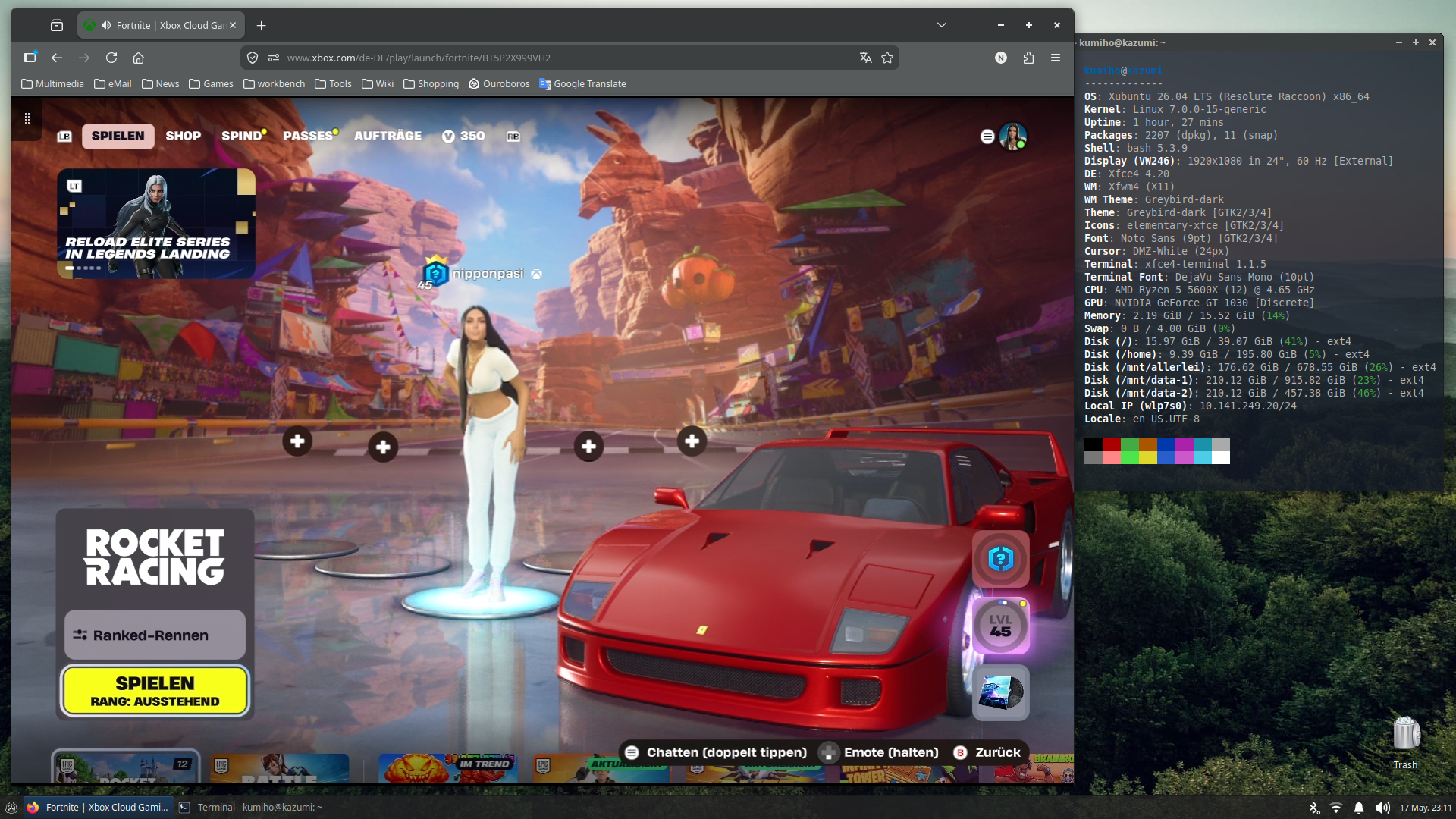Close the Fortnite Xbox Cloud Gaming tab
The height and width of the screenshot is (819, 1456).
233,25
